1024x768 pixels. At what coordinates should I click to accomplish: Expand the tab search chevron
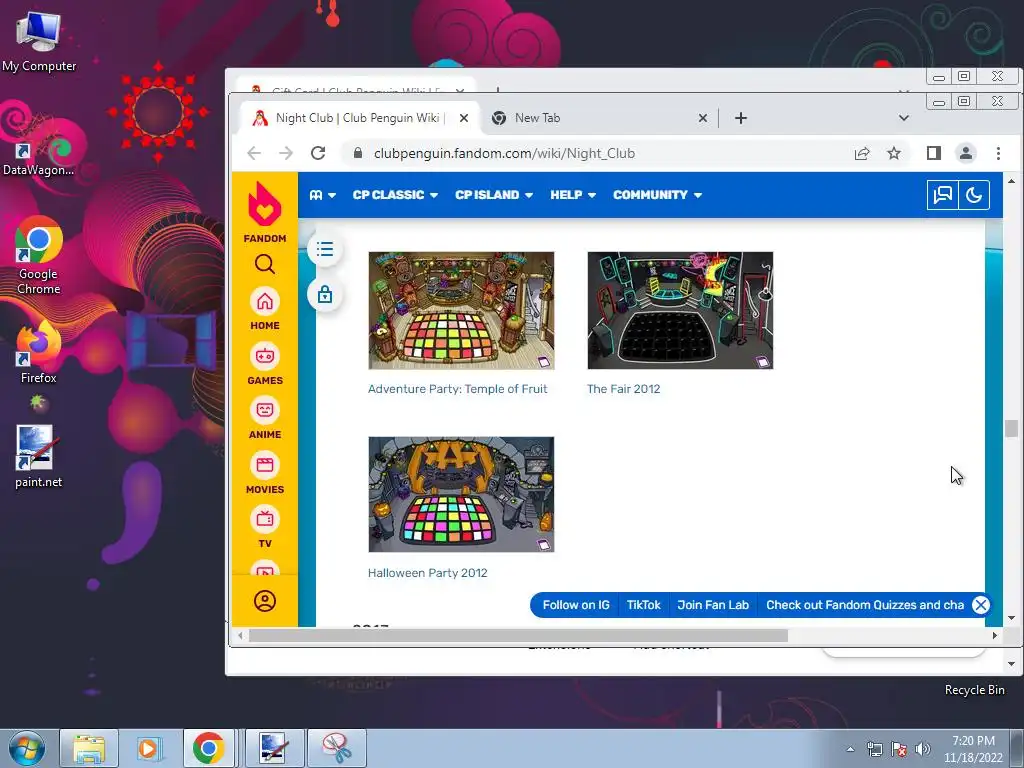tap(904, 118)
